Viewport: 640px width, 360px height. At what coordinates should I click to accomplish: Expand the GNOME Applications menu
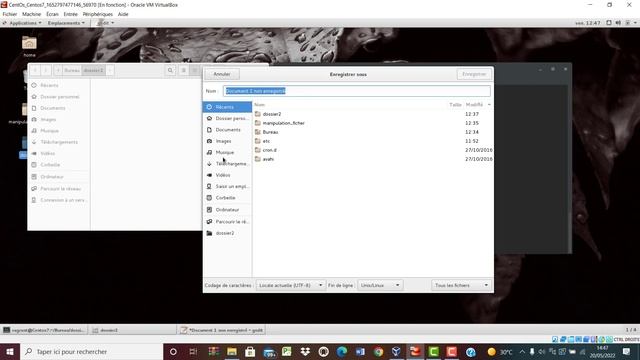(22, 23)
